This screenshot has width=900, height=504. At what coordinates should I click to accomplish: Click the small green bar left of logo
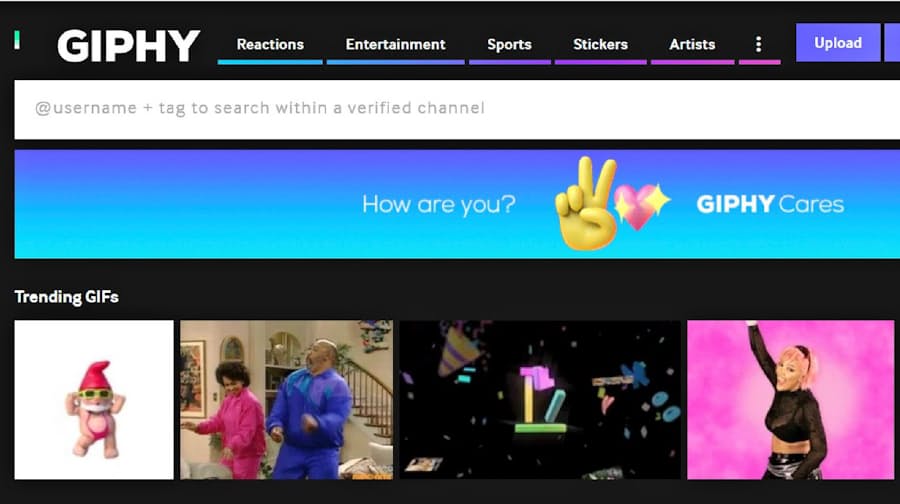pos(17,40)
